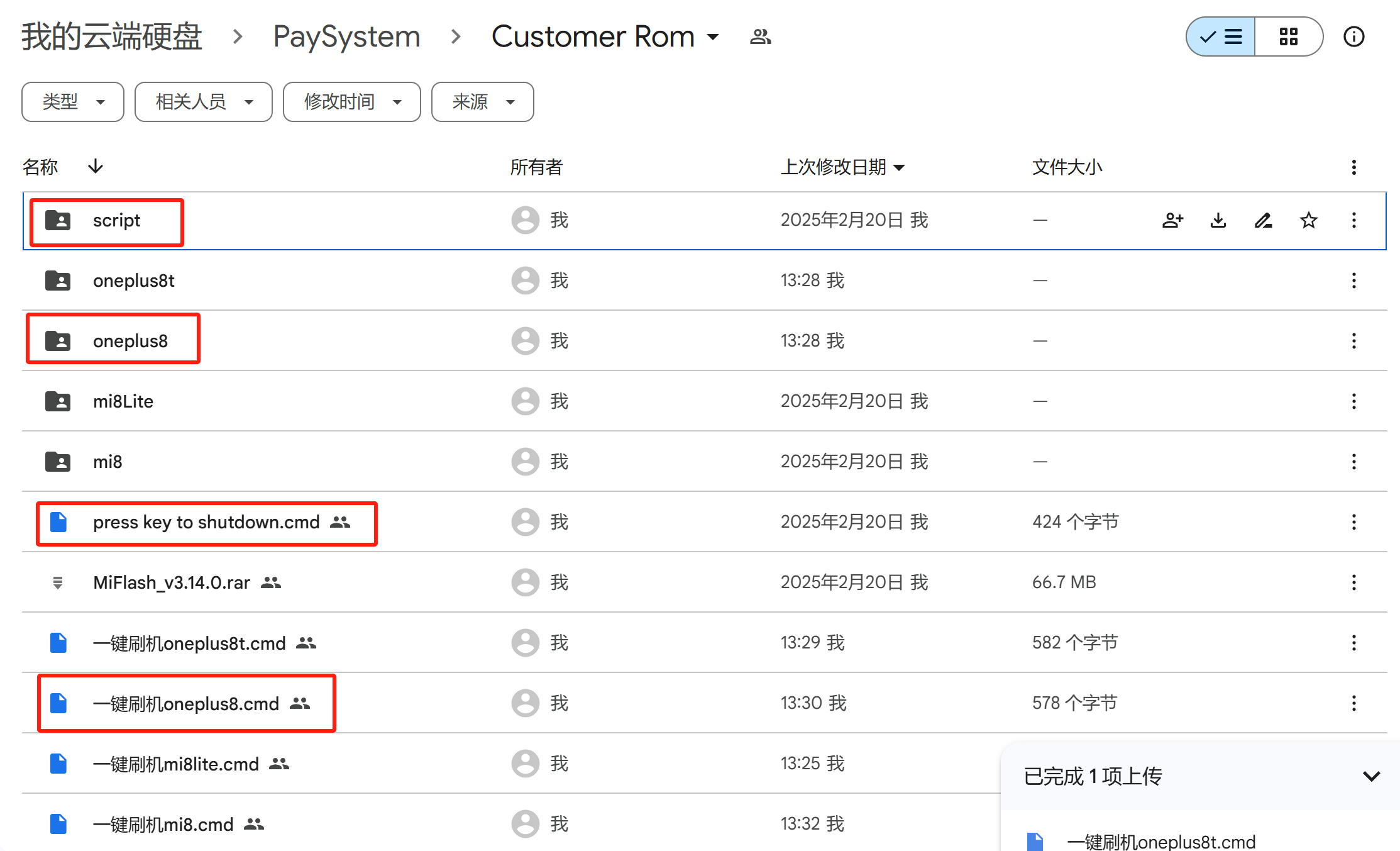
Task: Click the 424 个字节 size cell
Action: tap(1076, 522)
